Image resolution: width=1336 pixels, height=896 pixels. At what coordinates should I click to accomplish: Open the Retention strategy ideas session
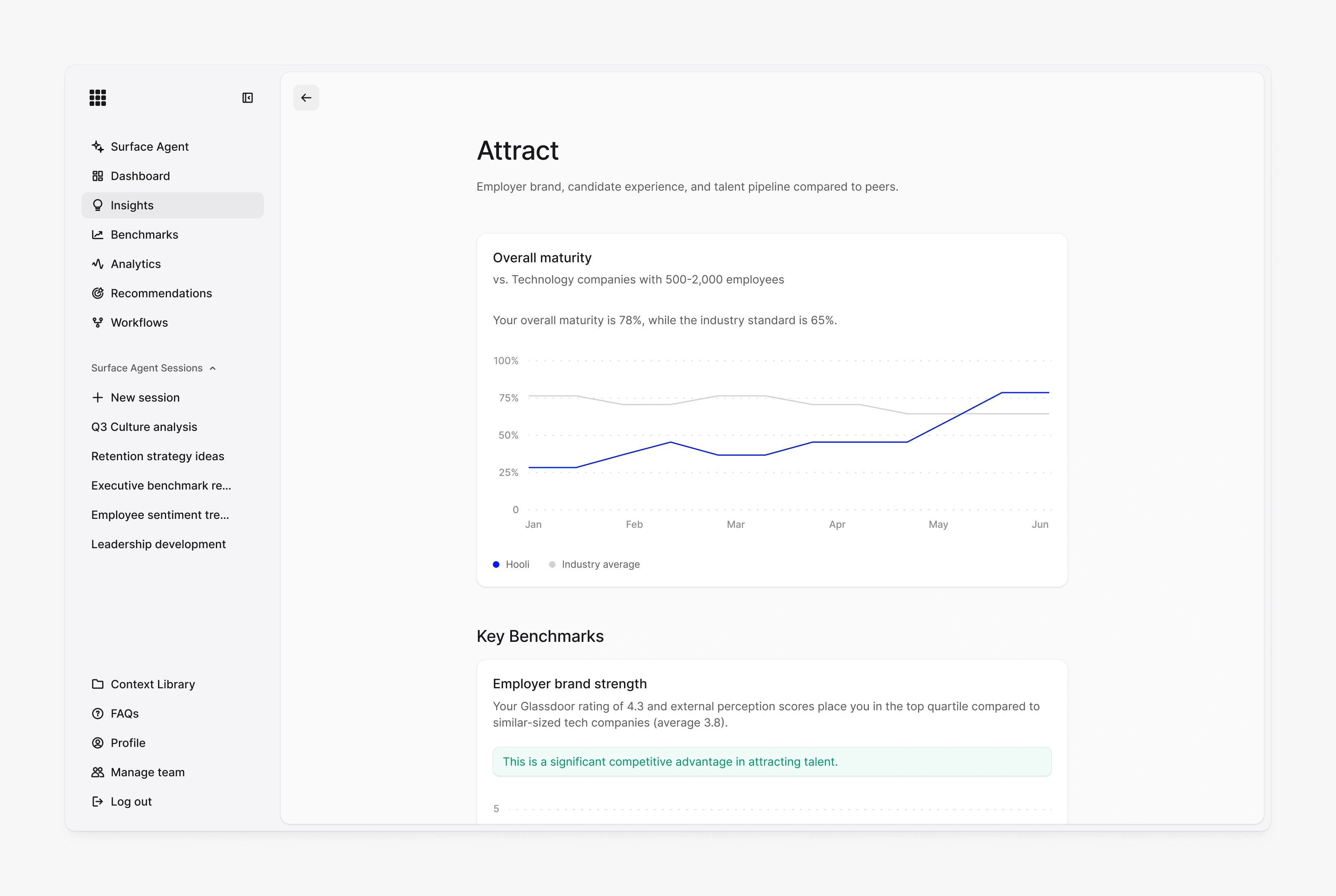pos(173,456)
